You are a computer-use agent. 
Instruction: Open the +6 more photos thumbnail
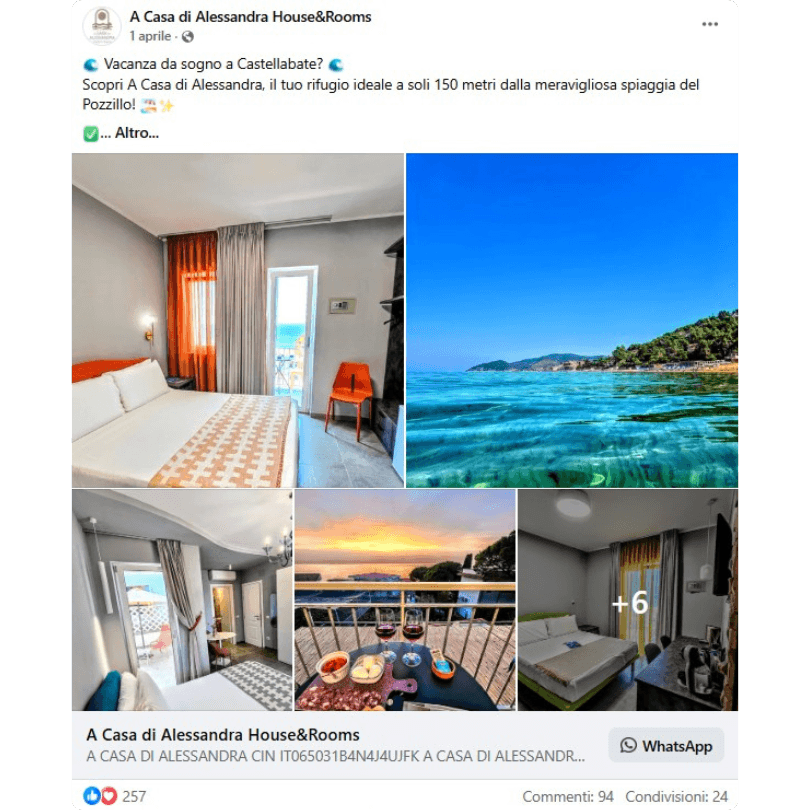pos(628,600)
